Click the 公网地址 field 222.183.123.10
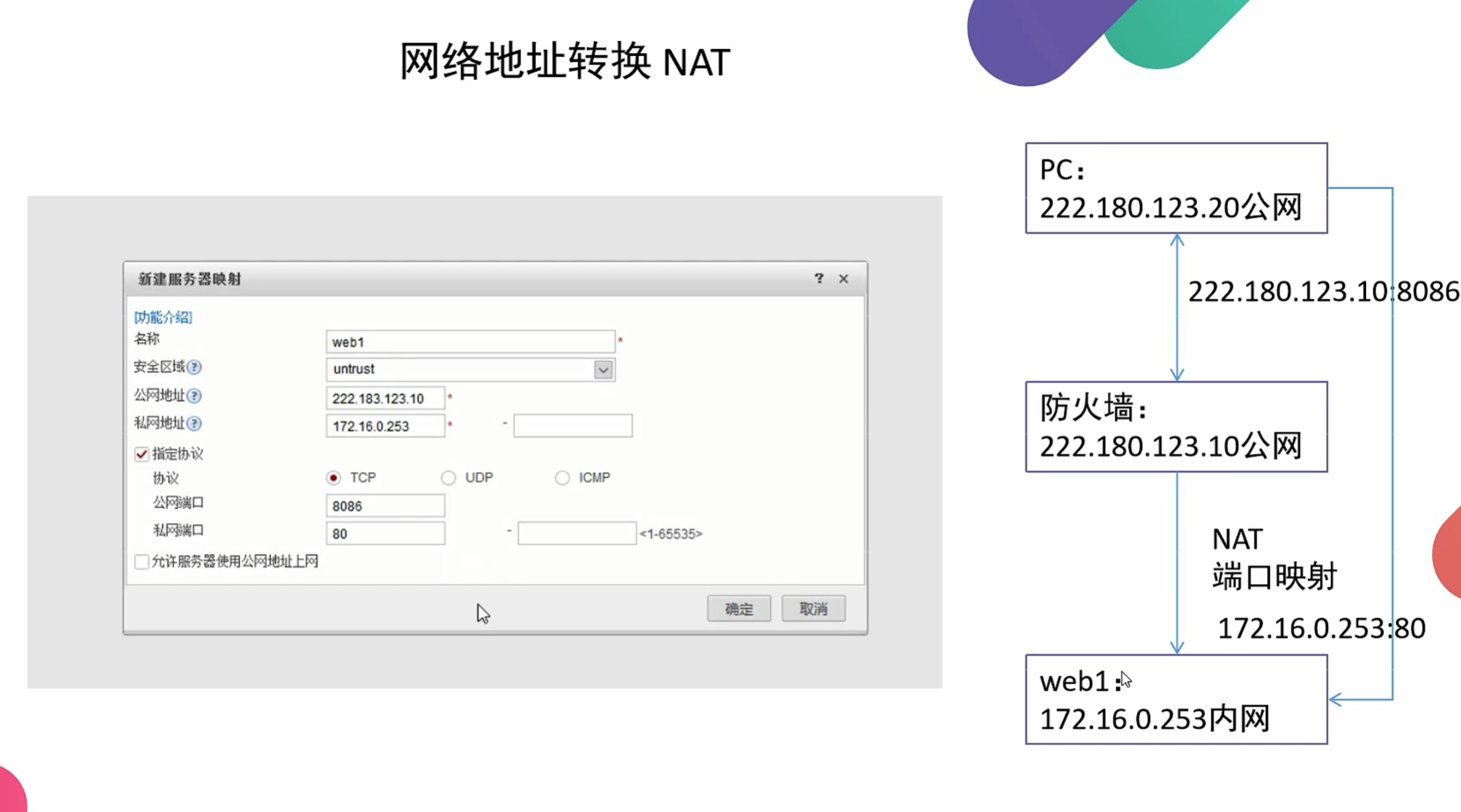The width and height of the screenshot is (1461, 812). pos(385,398)
